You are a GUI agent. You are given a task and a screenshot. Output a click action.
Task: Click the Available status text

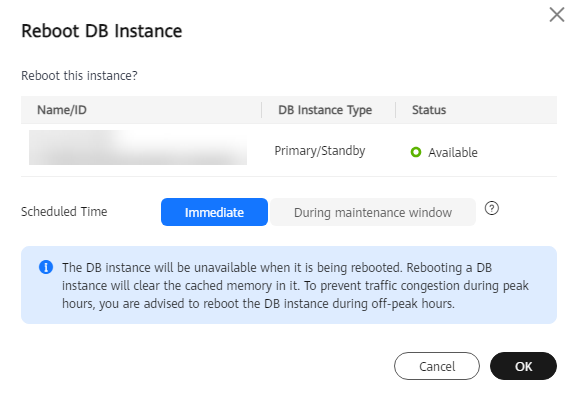[x=453, y=152]
